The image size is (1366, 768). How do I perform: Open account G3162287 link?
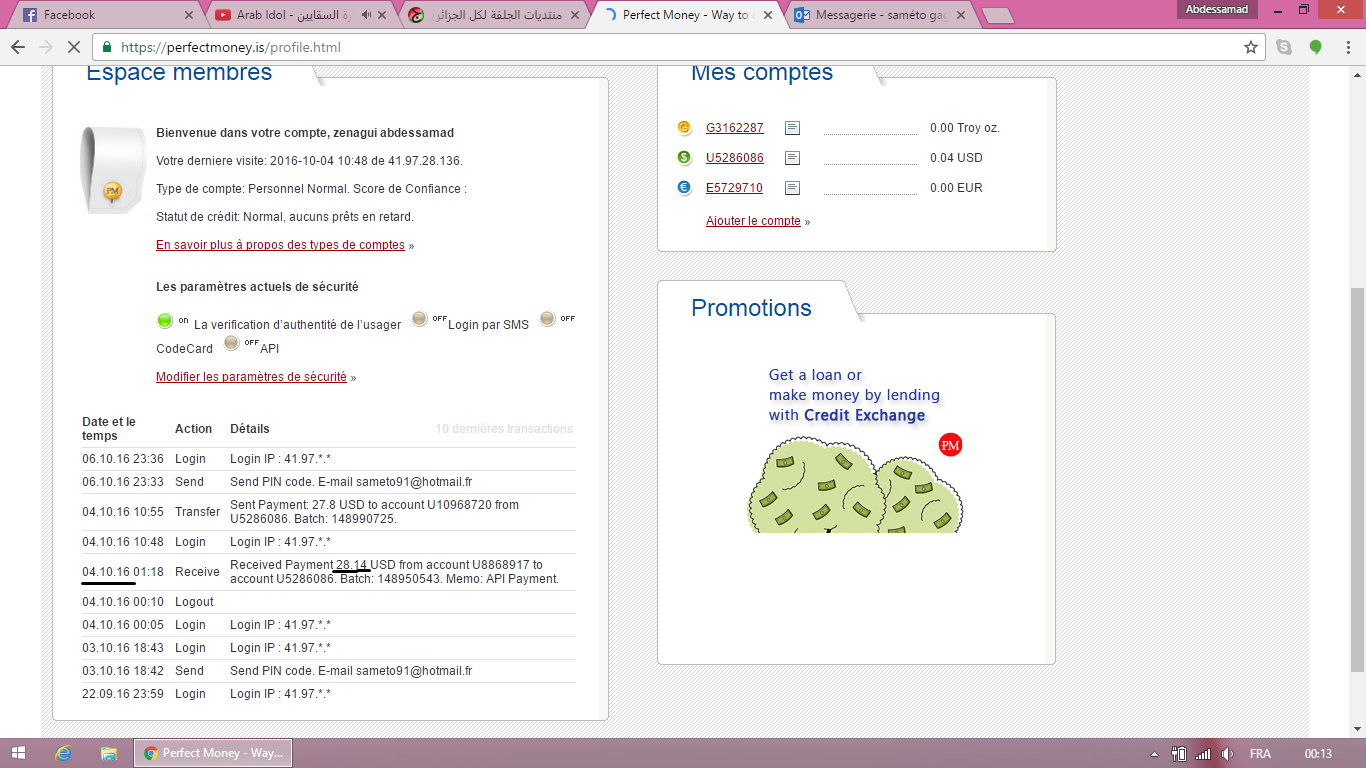tap(735, 128)
